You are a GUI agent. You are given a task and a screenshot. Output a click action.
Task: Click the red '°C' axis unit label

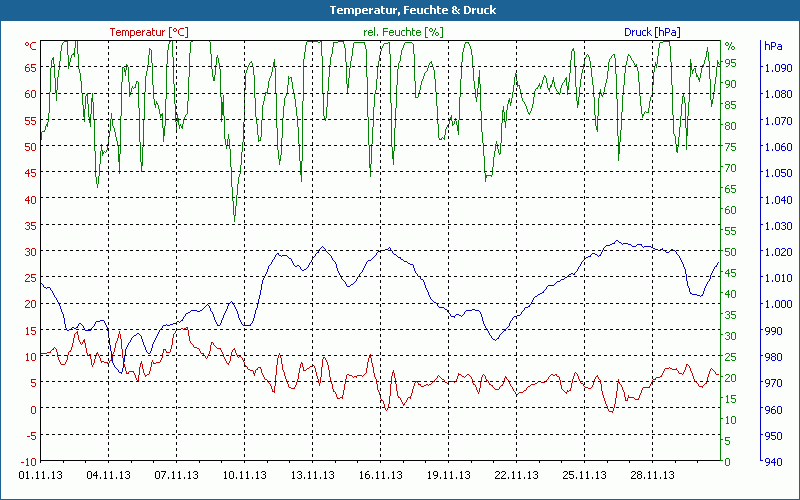(30, 46)
